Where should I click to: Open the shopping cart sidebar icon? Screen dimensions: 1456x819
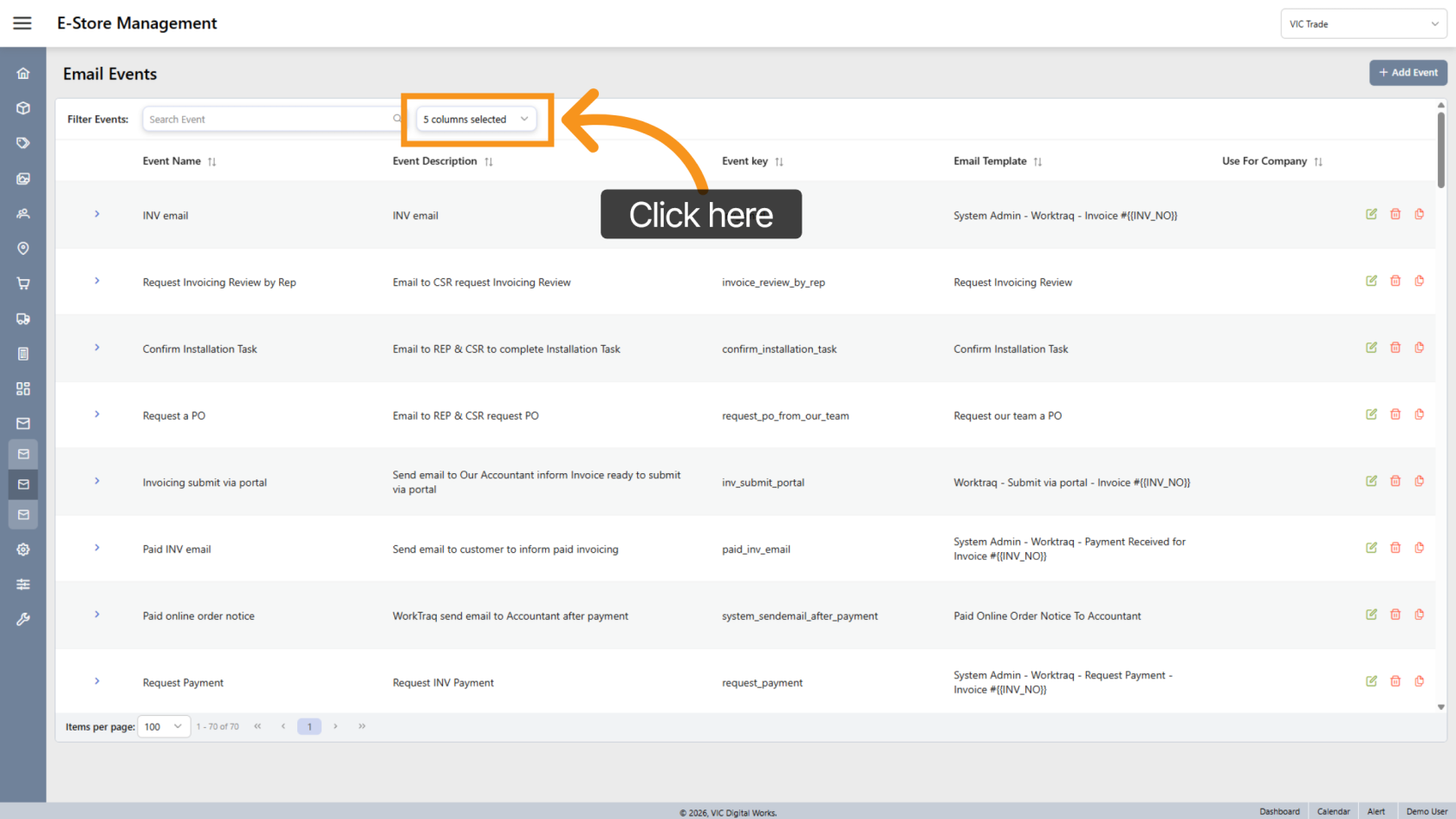pyautogui.click(x=23, y=283)
